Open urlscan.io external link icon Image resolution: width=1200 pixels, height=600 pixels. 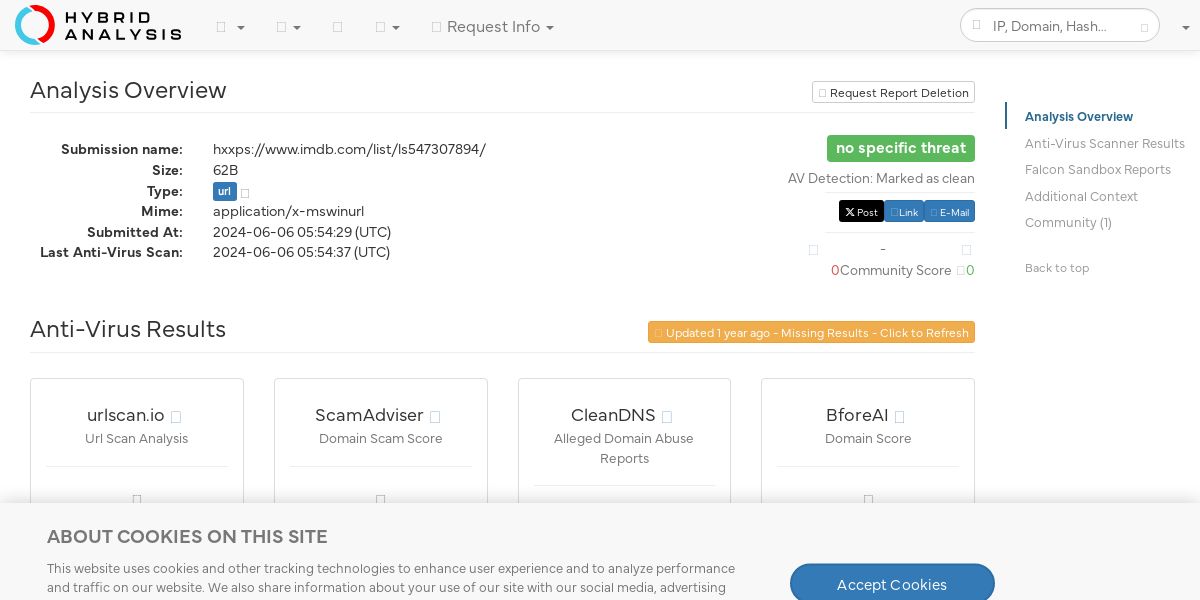[176, 417]
